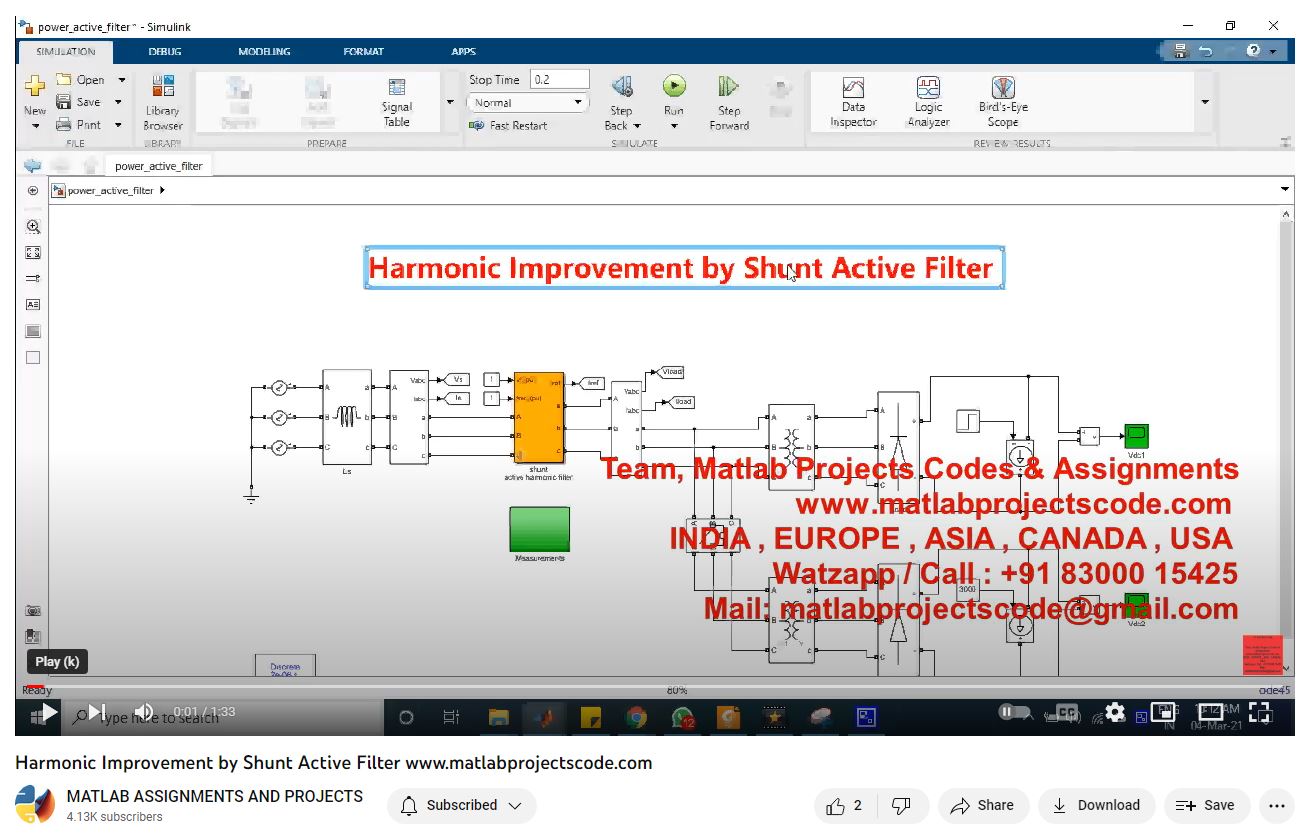Switch to the Simulation ribbon tab
Viewport: 1307px width, 836px height.
[x=66, y=52]
